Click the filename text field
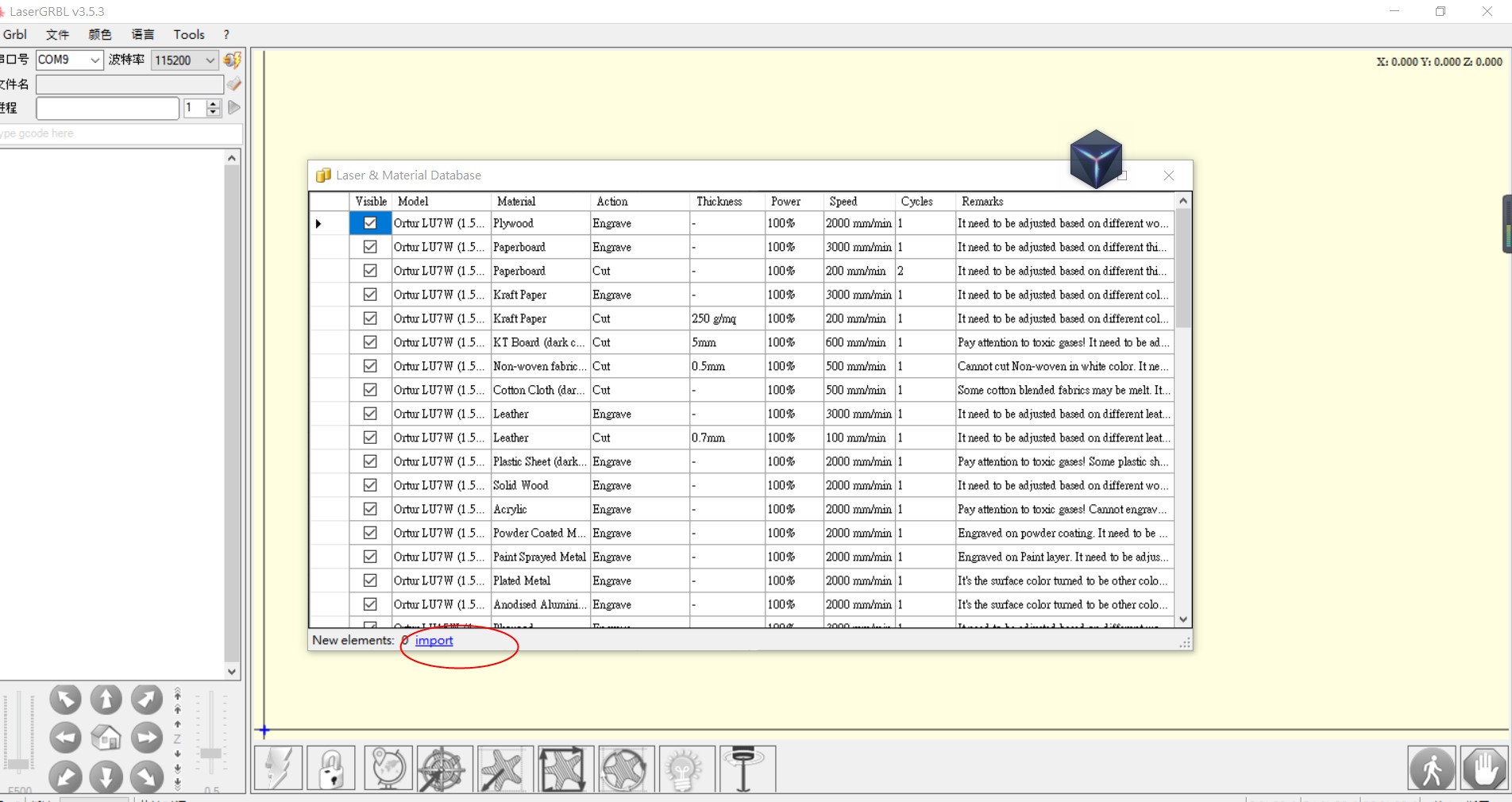1512x802 pixels. coord(129,84)
